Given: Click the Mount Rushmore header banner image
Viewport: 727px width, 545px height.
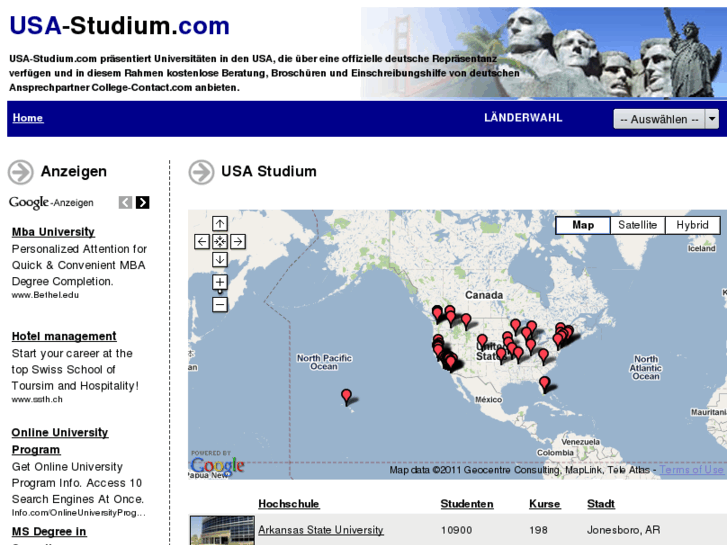Looking at the screenshot, I should [x=543, y=52].
